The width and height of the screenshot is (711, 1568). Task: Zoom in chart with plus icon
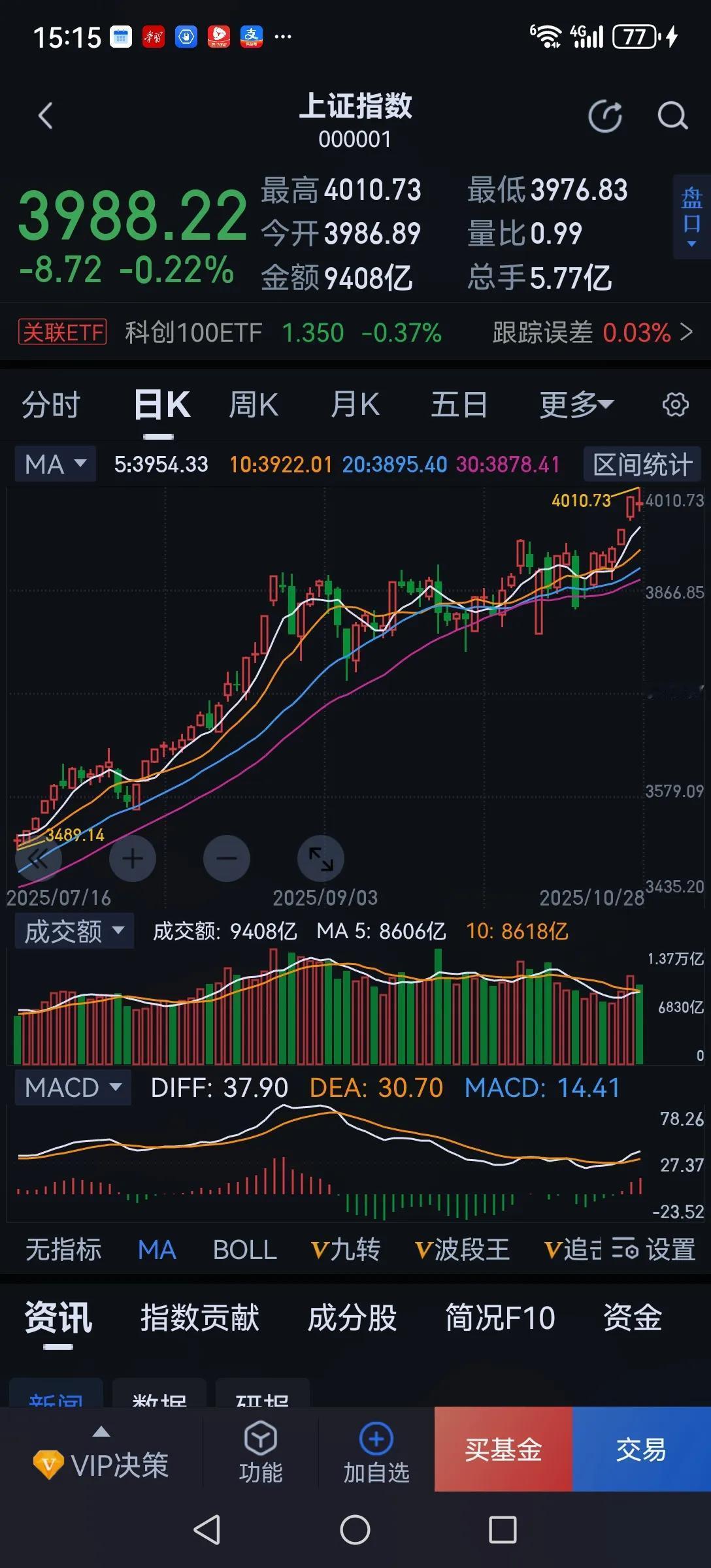click(133, 858)
